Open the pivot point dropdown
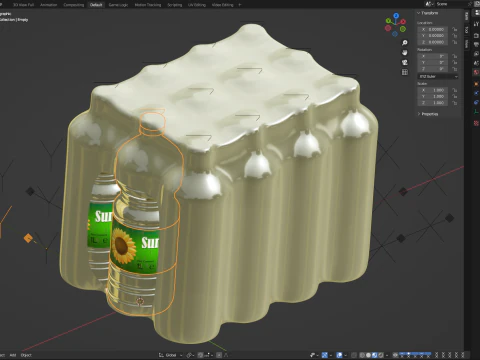The image size is (480, 360). 190,355
